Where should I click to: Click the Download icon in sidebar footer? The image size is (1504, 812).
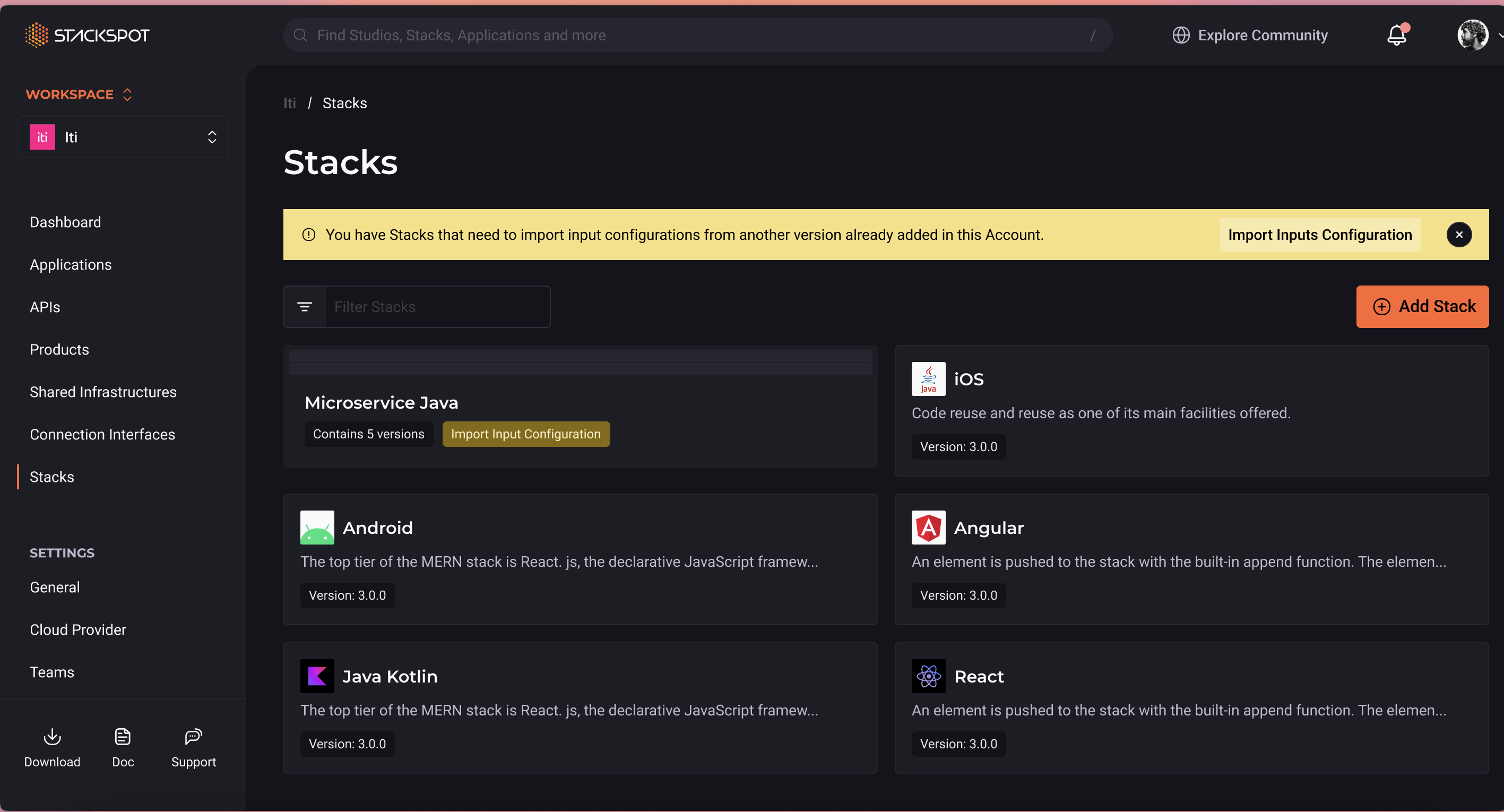[x=52, y=737]
